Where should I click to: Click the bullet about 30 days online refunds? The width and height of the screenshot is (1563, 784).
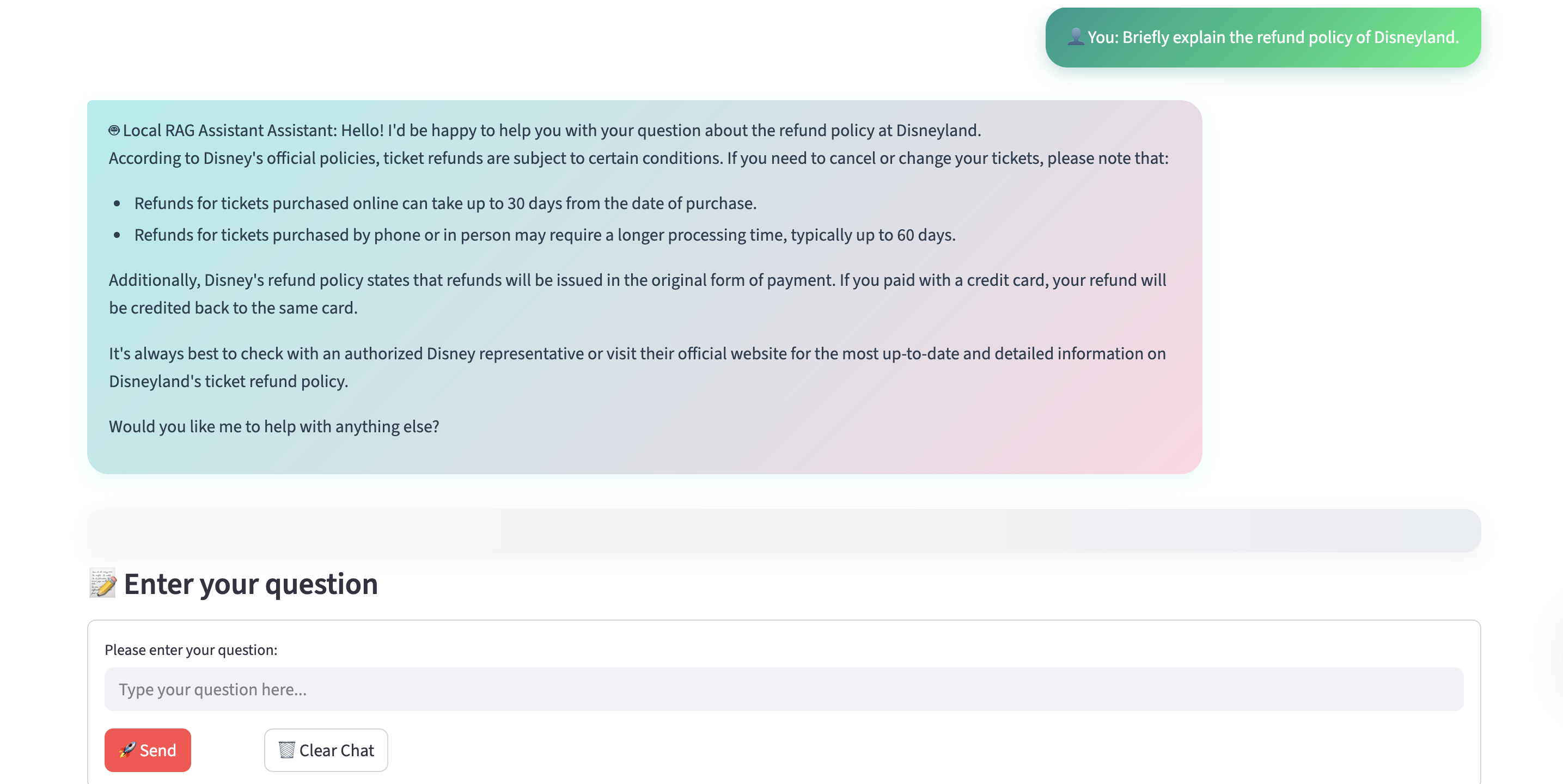click(445, 203)
